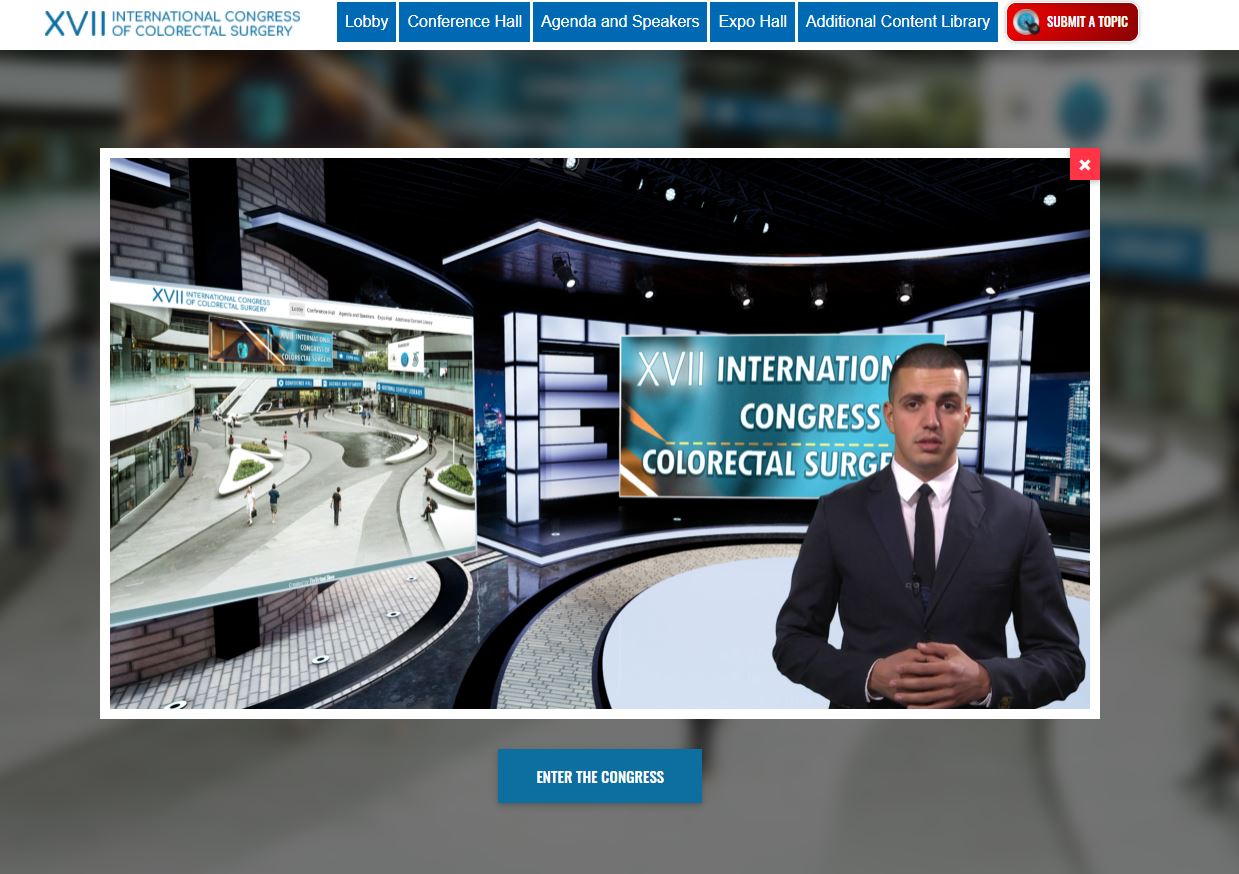Close the intro video popup
Image resolution: width=1239 pixels, height=874 pixels.
tap(1085, 164)
